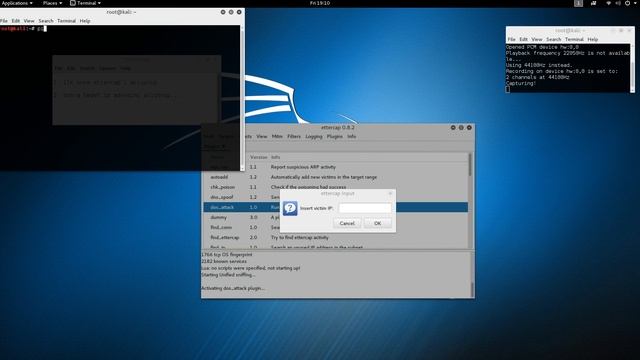Open ettercap View menu
Image resolution: width=640 pixels, height=360 pixels.
[x=262, y=136]
